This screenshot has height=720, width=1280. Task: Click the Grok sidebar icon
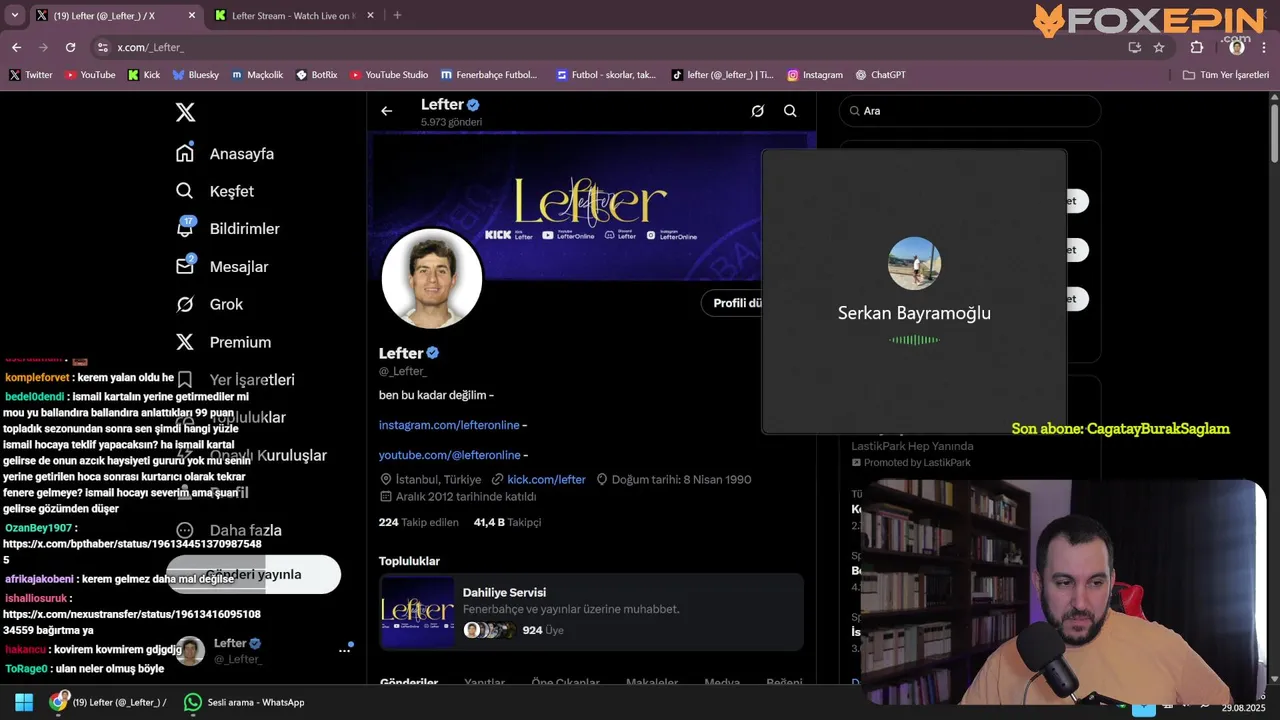(185, 304)
